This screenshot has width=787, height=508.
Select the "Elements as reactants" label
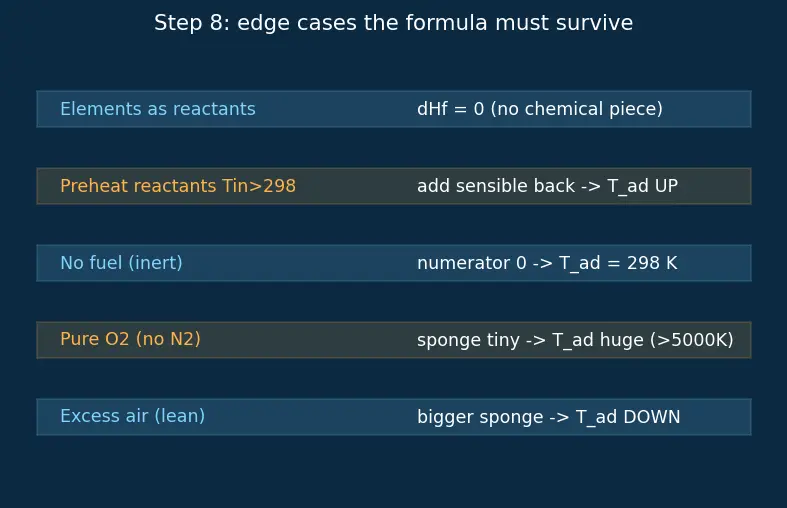click(158, 109)
